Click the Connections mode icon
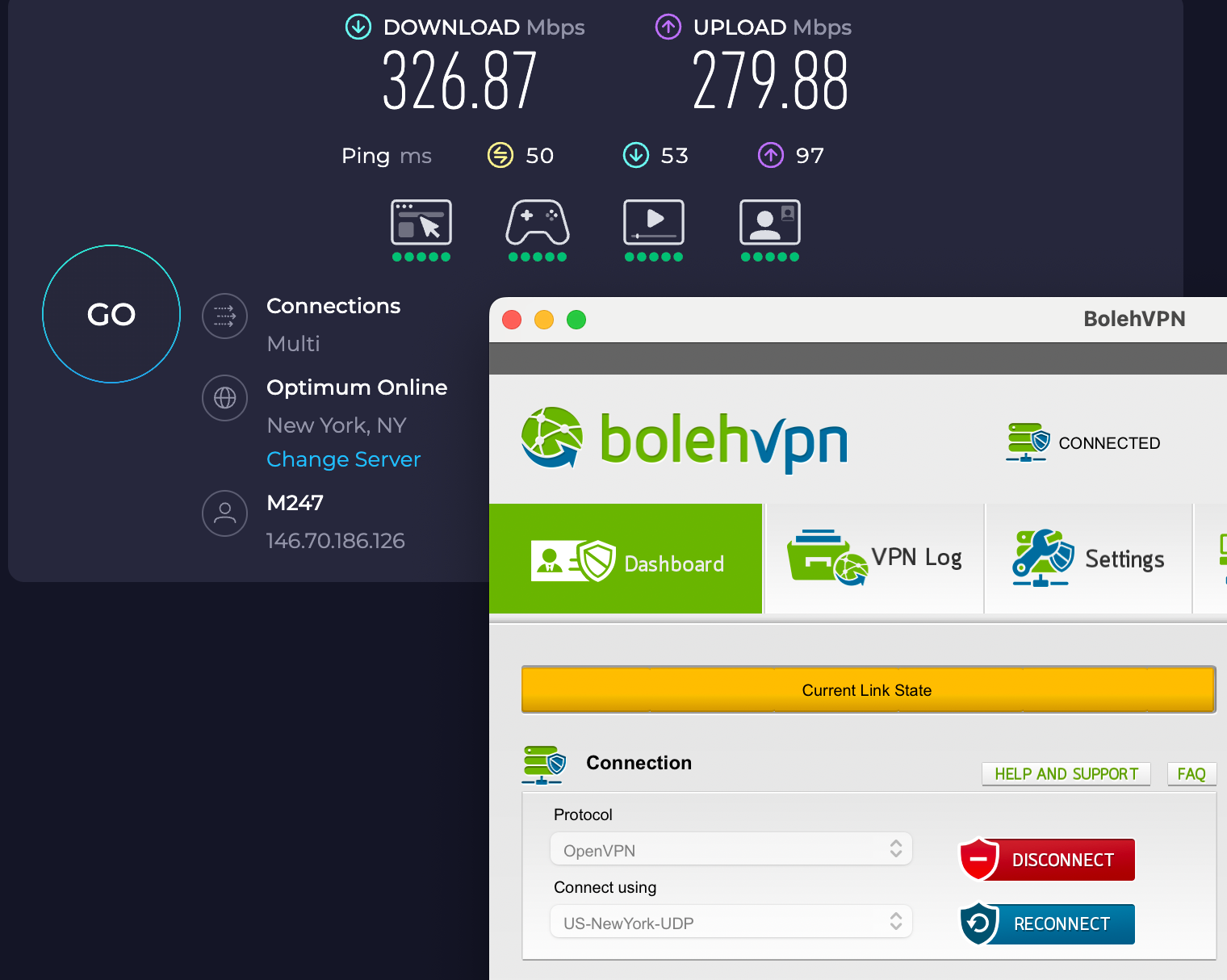1227x980 pixels. pyautogui.click(x=224, y=316)
